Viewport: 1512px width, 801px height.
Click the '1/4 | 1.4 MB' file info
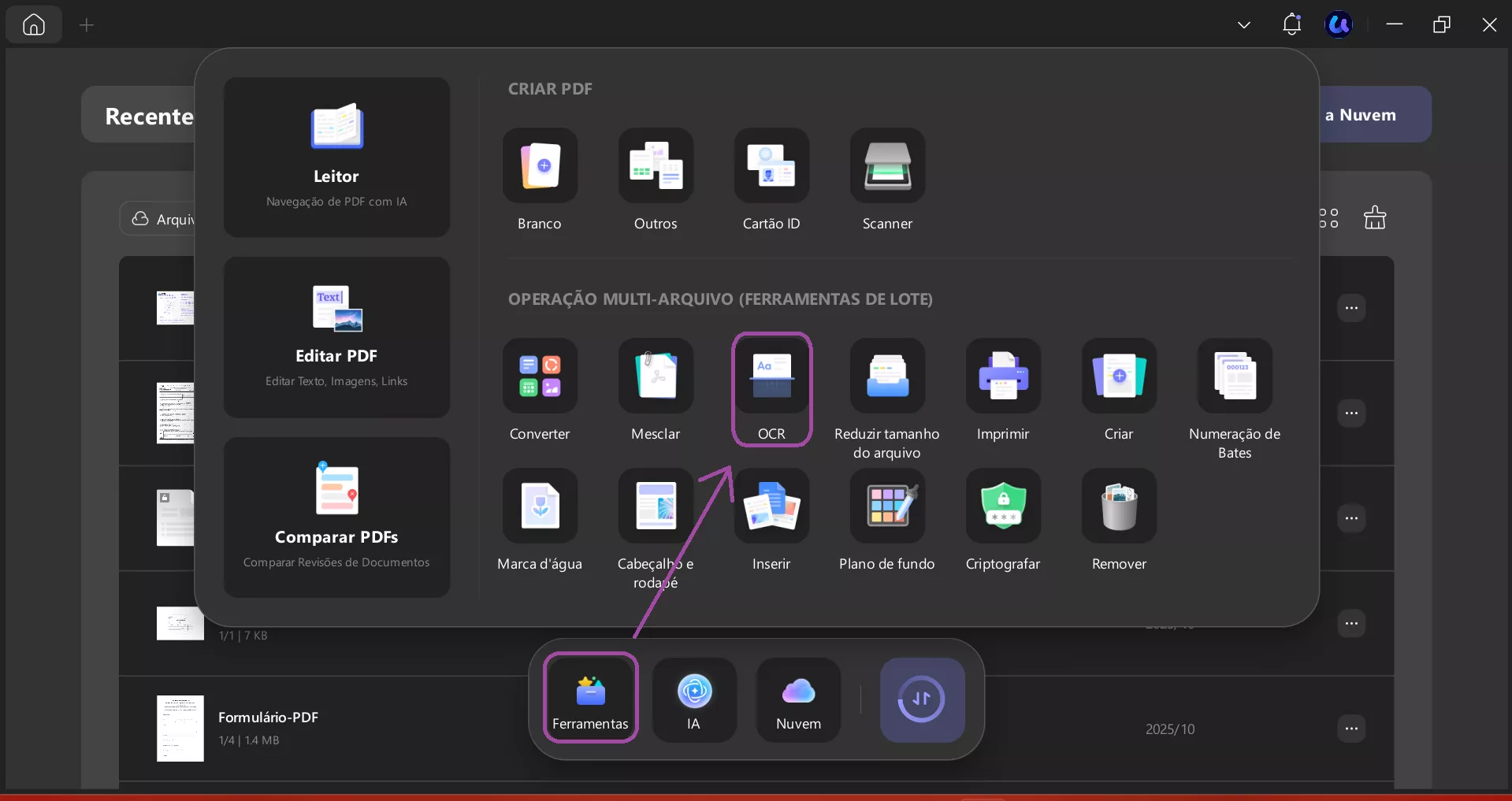point(249,740)
